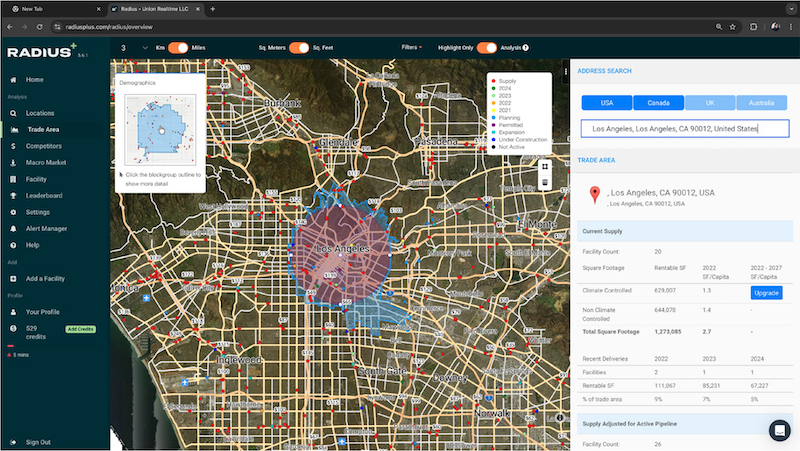Click the Help question icon in sidebar

coord(13,245)
